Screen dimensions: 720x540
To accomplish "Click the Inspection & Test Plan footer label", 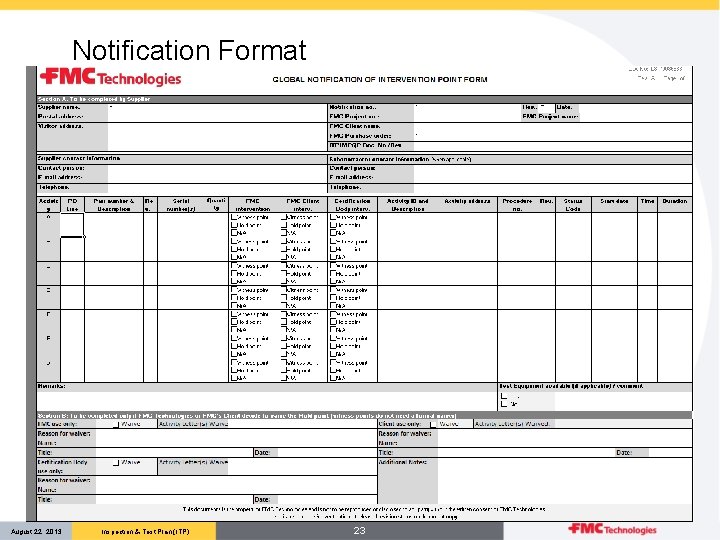I will click(145, 532).
